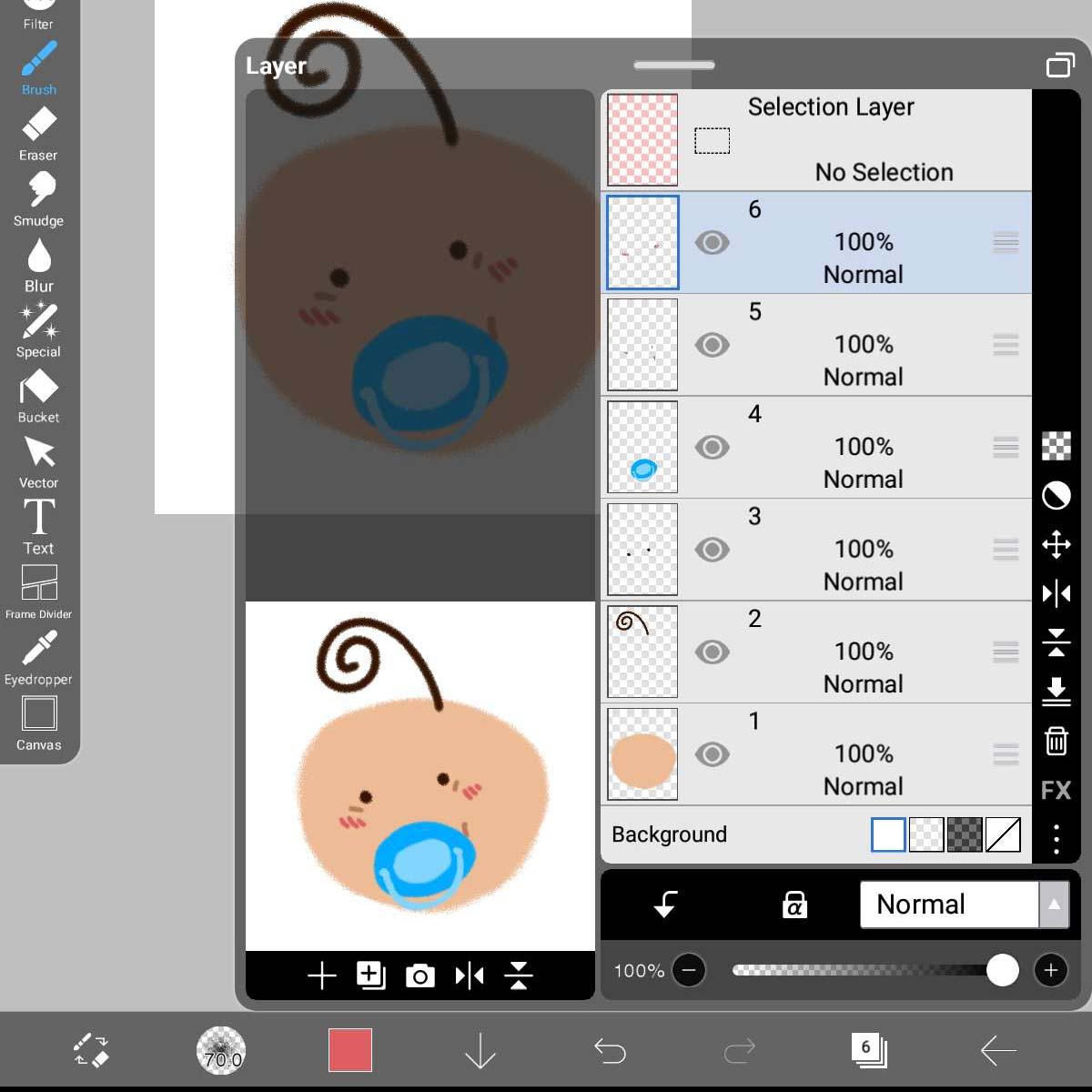Open the Normal blend mode dropdown
This screenshot has width=1092, height=1092.
[947, 905]
